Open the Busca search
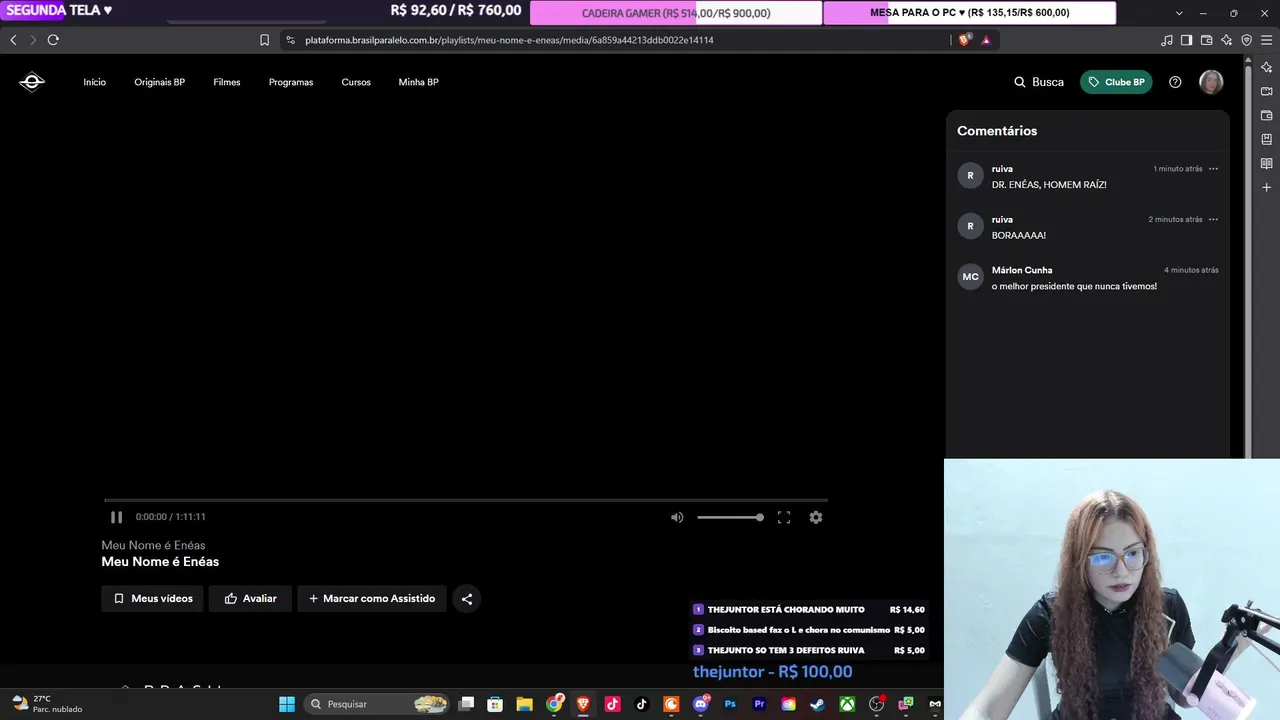Image resolution: width=1280 pixels, height=720 pixels. (1039, 82)
